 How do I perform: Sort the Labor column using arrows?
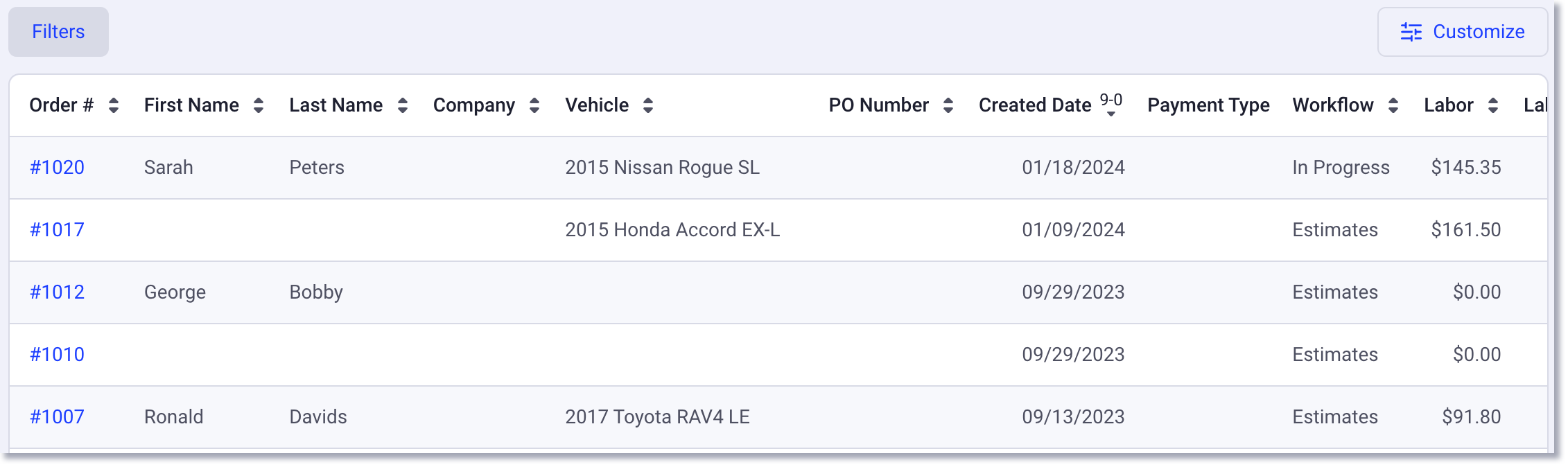[x=1493, y=105]
